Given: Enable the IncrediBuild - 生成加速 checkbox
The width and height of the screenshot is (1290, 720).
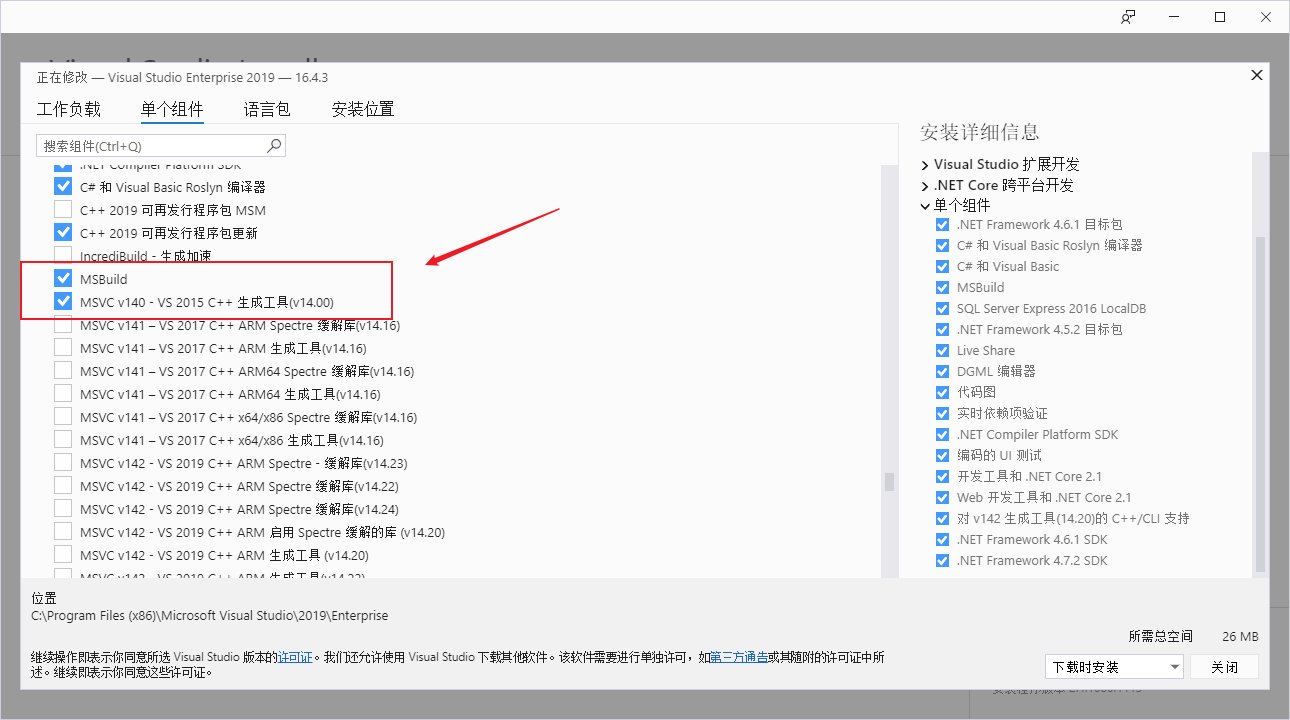Looking at the screenshot, I should click(x=63, y=256).
